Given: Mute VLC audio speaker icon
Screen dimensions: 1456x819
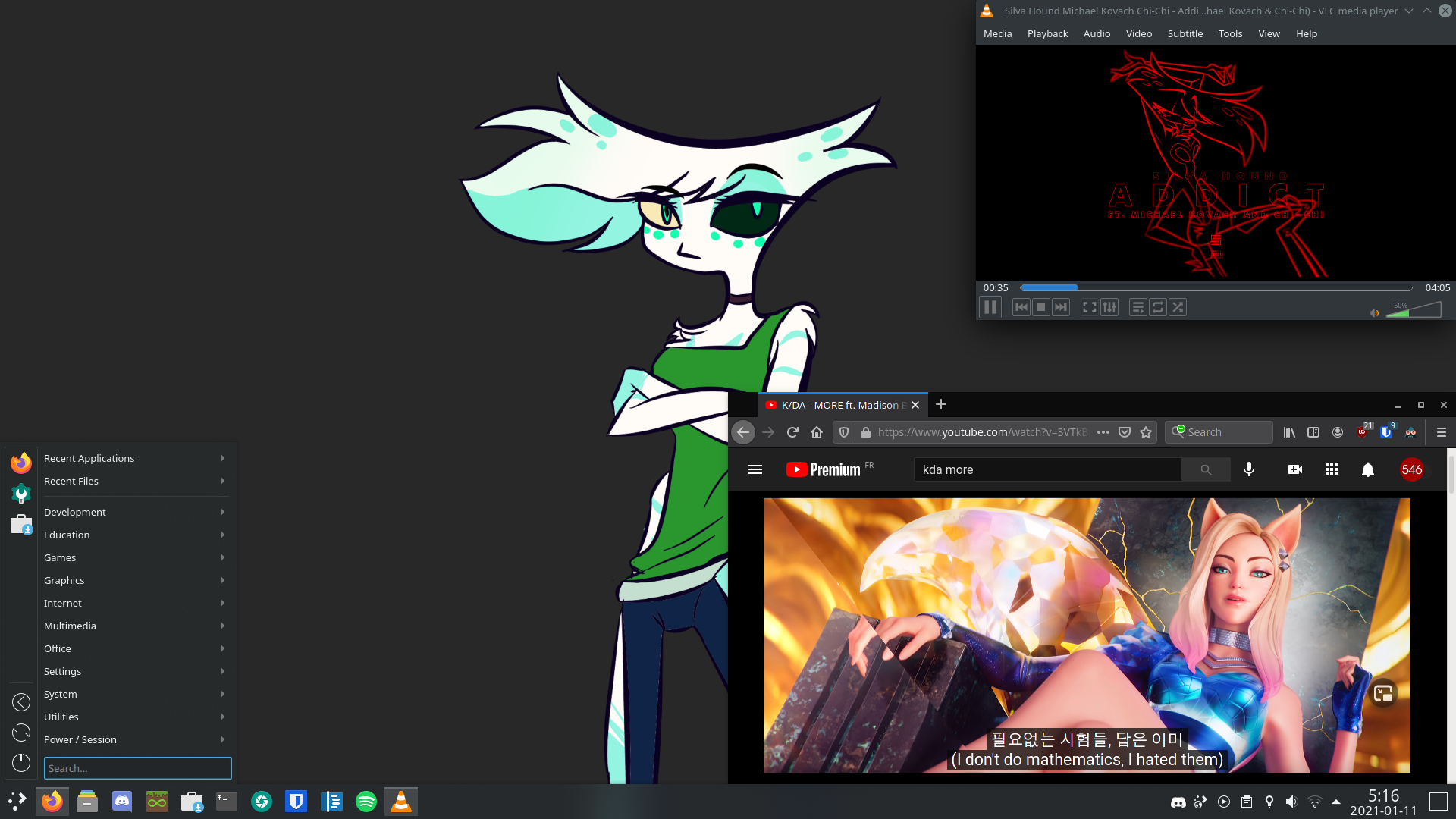Looking at the screenshot, I should 1374,313.
